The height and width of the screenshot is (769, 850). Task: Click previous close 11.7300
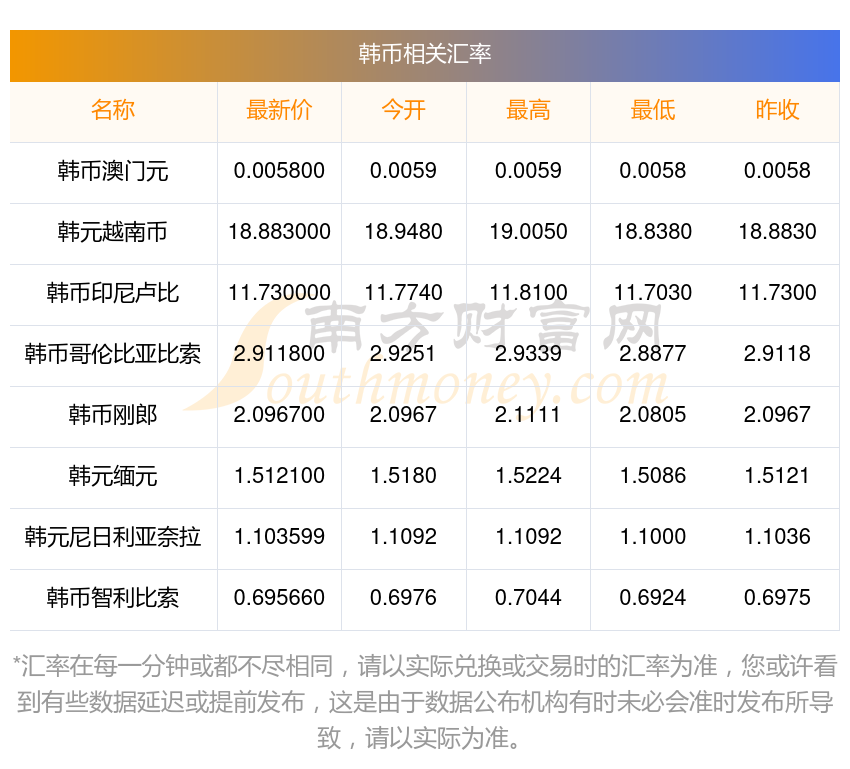tap(777, 293)
